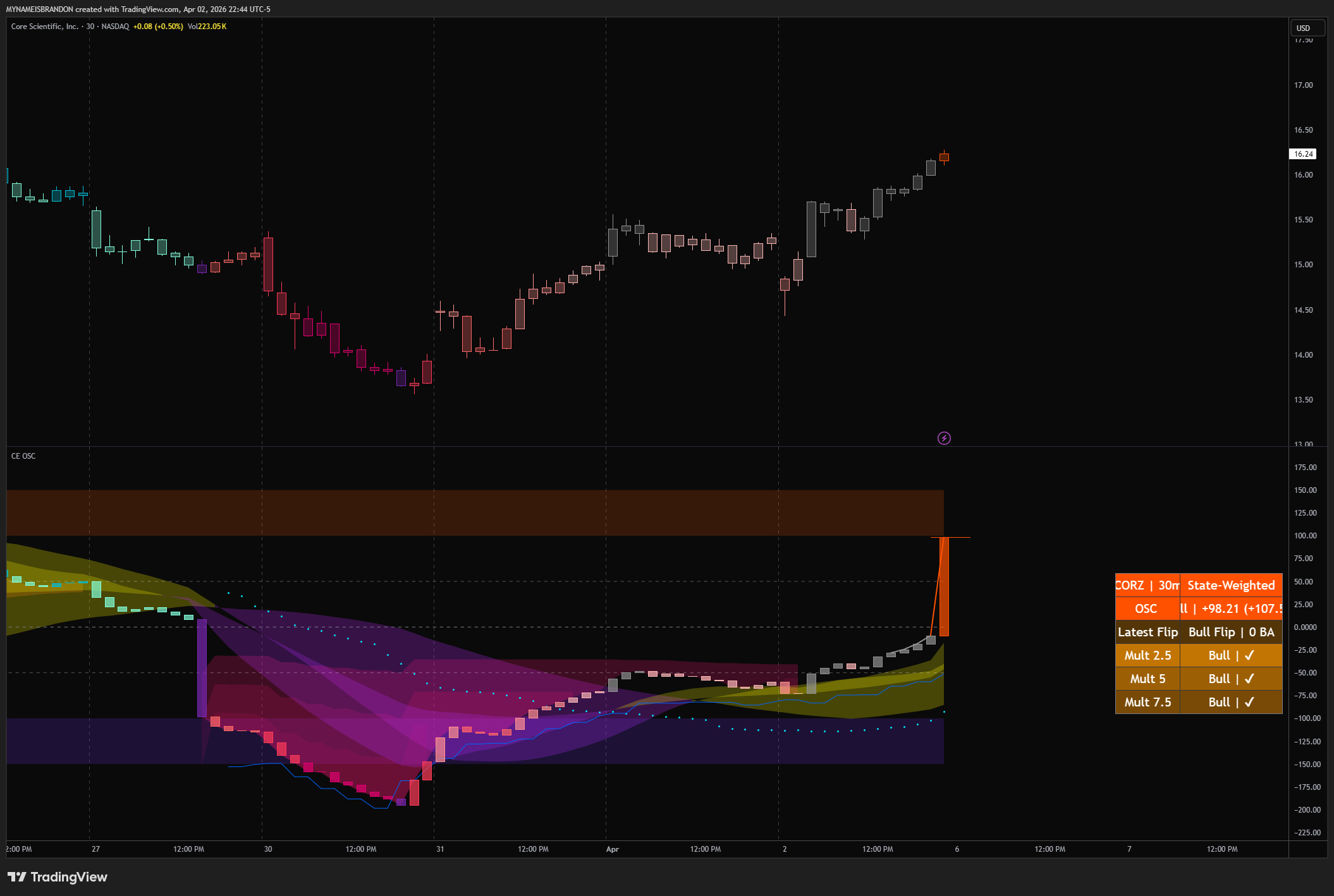Viewport: 1334px width, 896px height.
Task: Click the State-Weighted table header cell
Action: click(x=1231, y=585)
